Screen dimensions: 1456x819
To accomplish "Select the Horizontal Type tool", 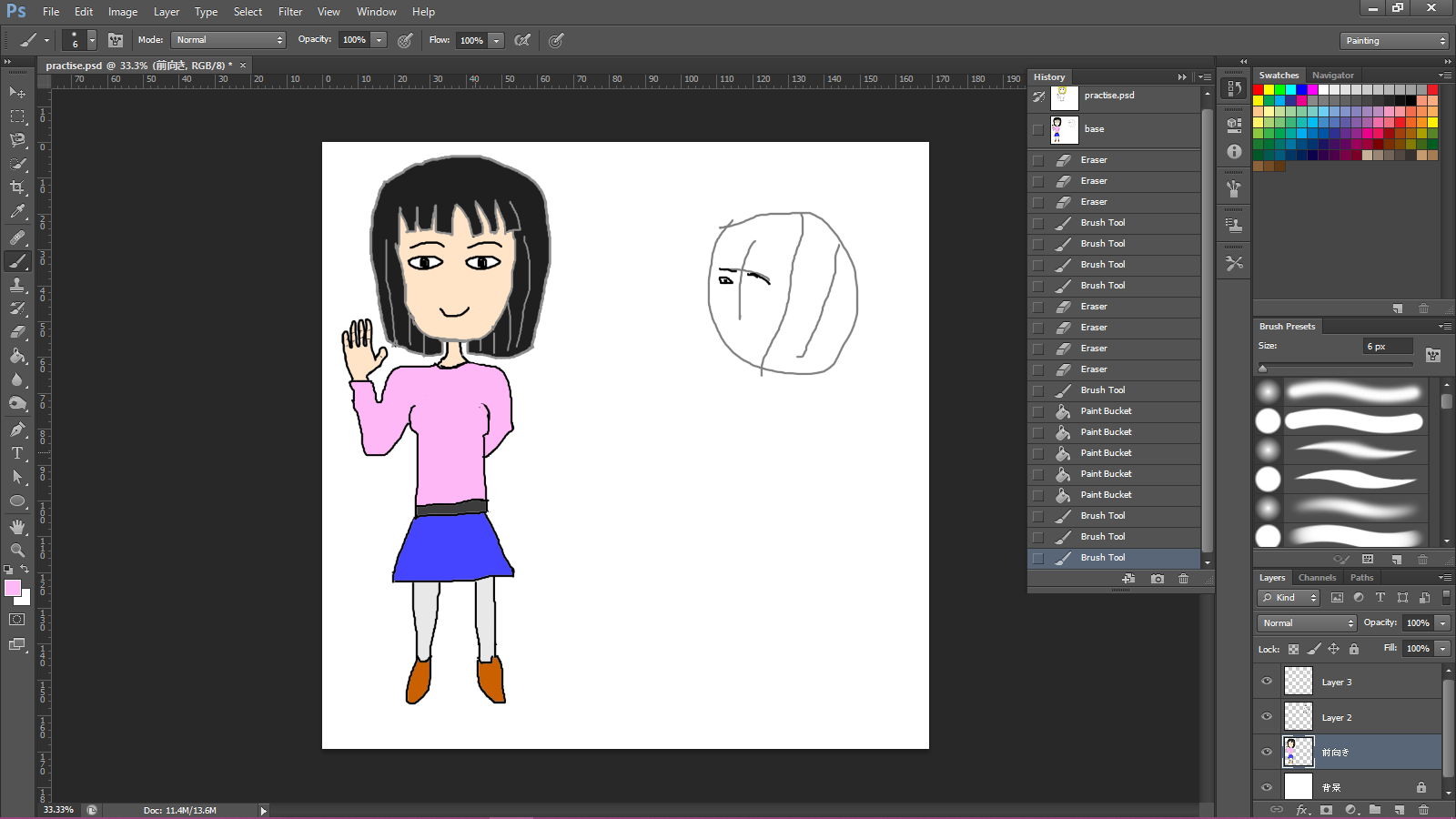I will click(17, 452).
